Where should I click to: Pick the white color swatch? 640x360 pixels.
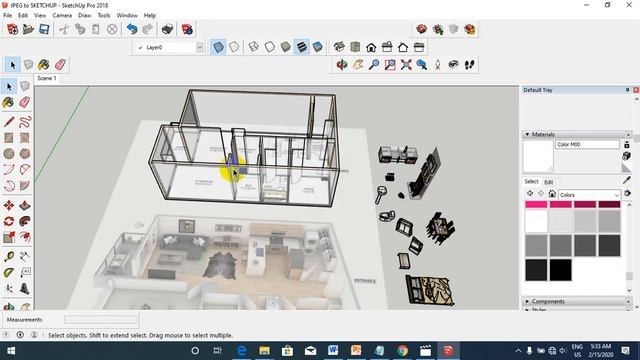pyautogui.click(x=536, y=221)
